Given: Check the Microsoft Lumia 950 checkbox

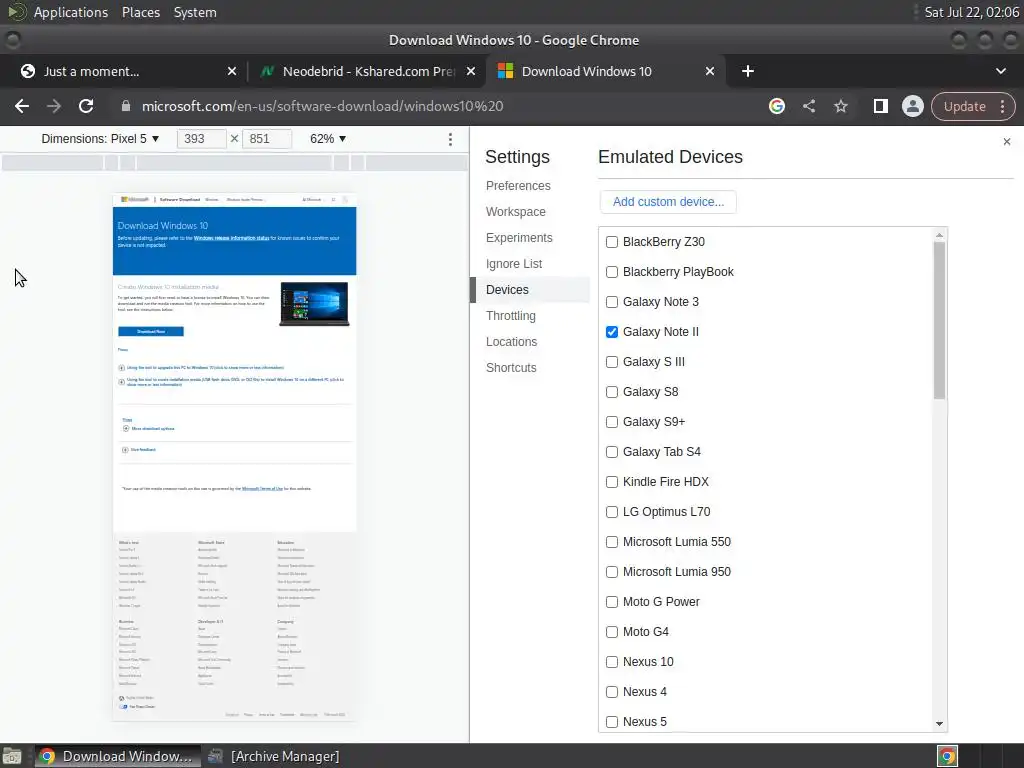Looking at the screenshot, I should click(x=612, y=573).
